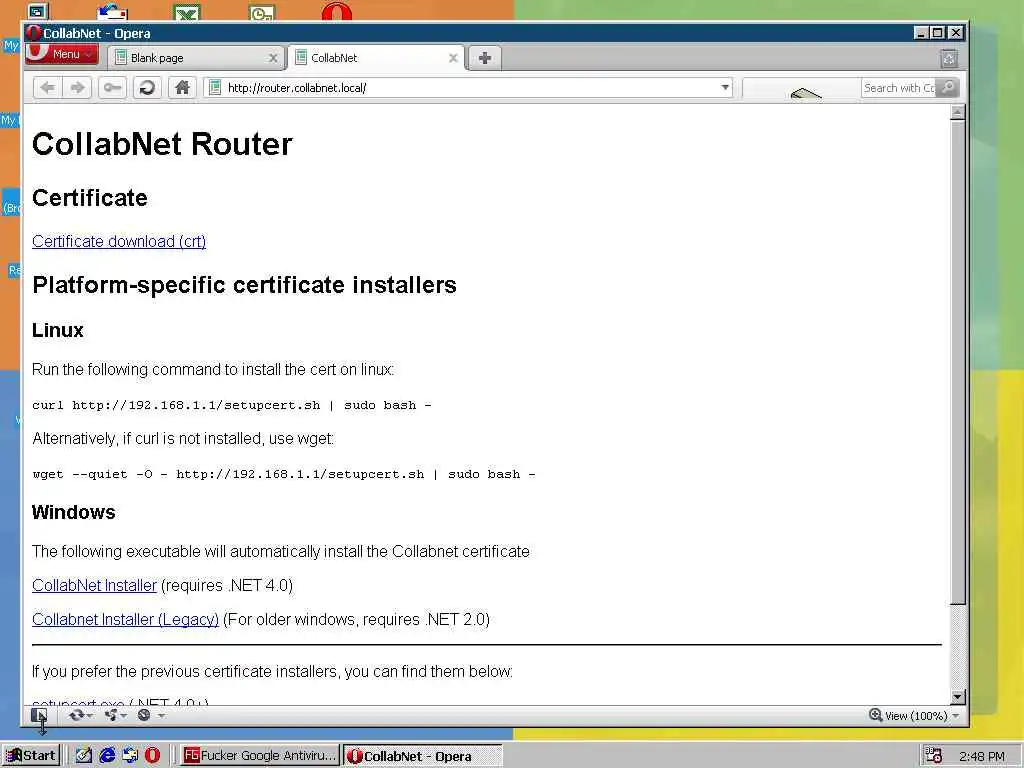
Task: Click the scrollbar up arrow
Action: click(957, 112)
